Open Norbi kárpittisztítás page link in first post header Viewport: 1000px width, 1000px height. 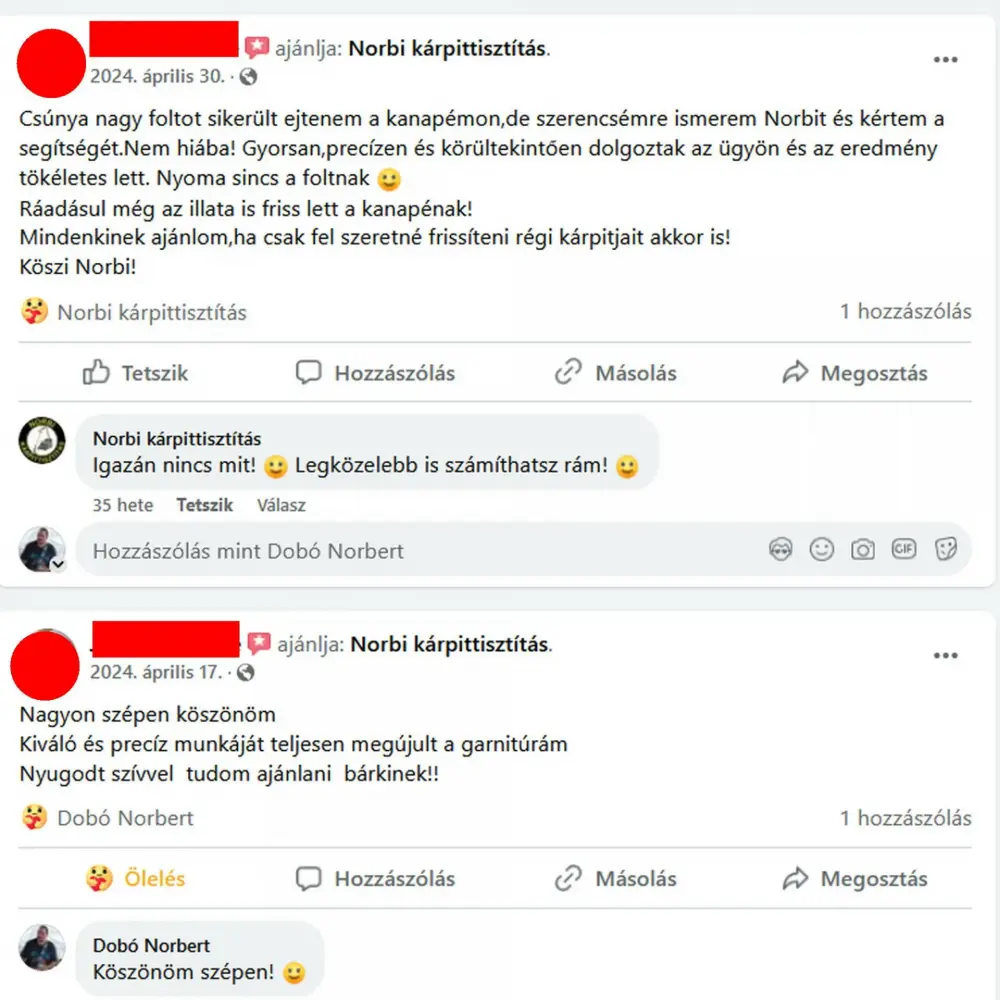446,48
